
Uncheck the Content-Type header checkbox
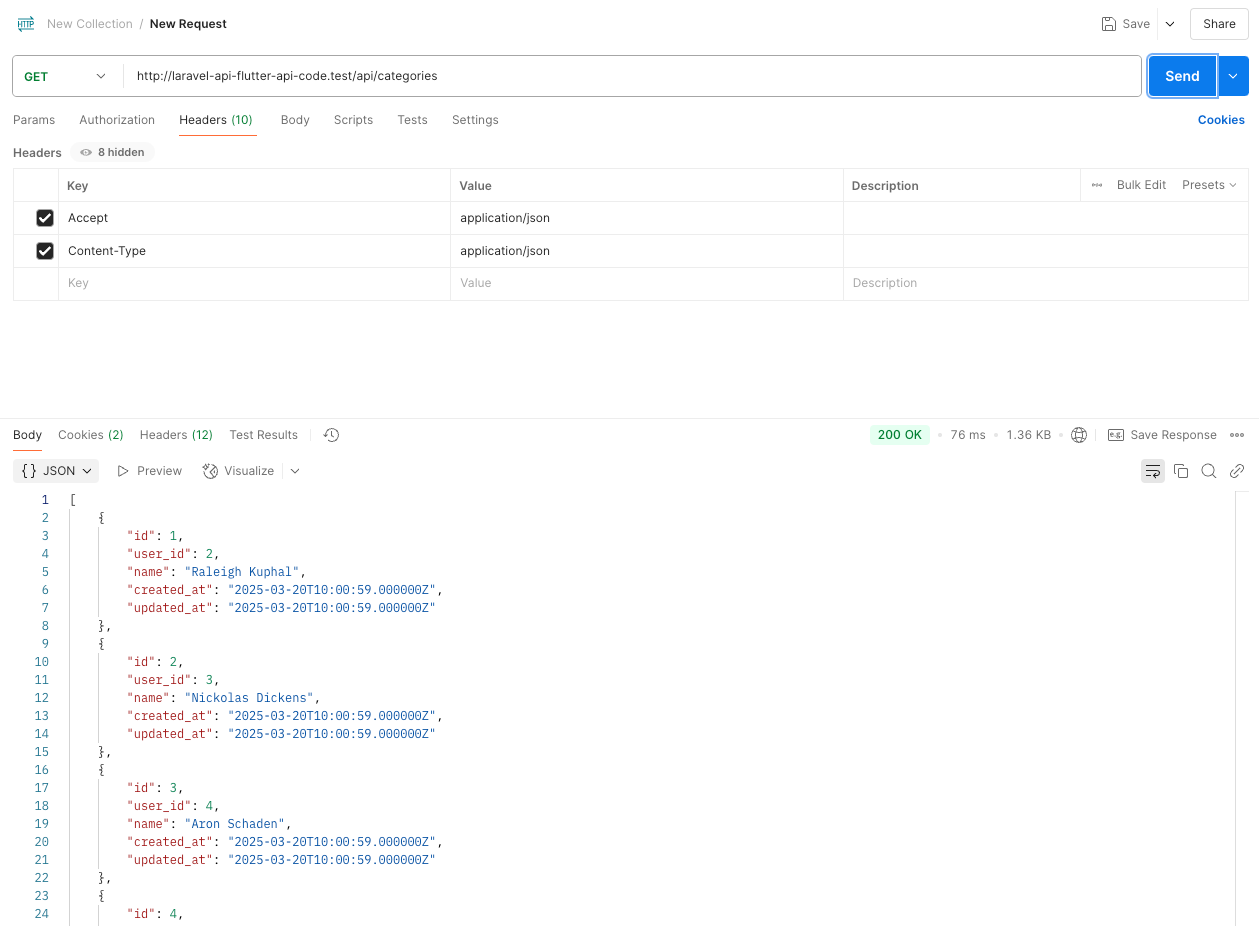pos(45,251)
